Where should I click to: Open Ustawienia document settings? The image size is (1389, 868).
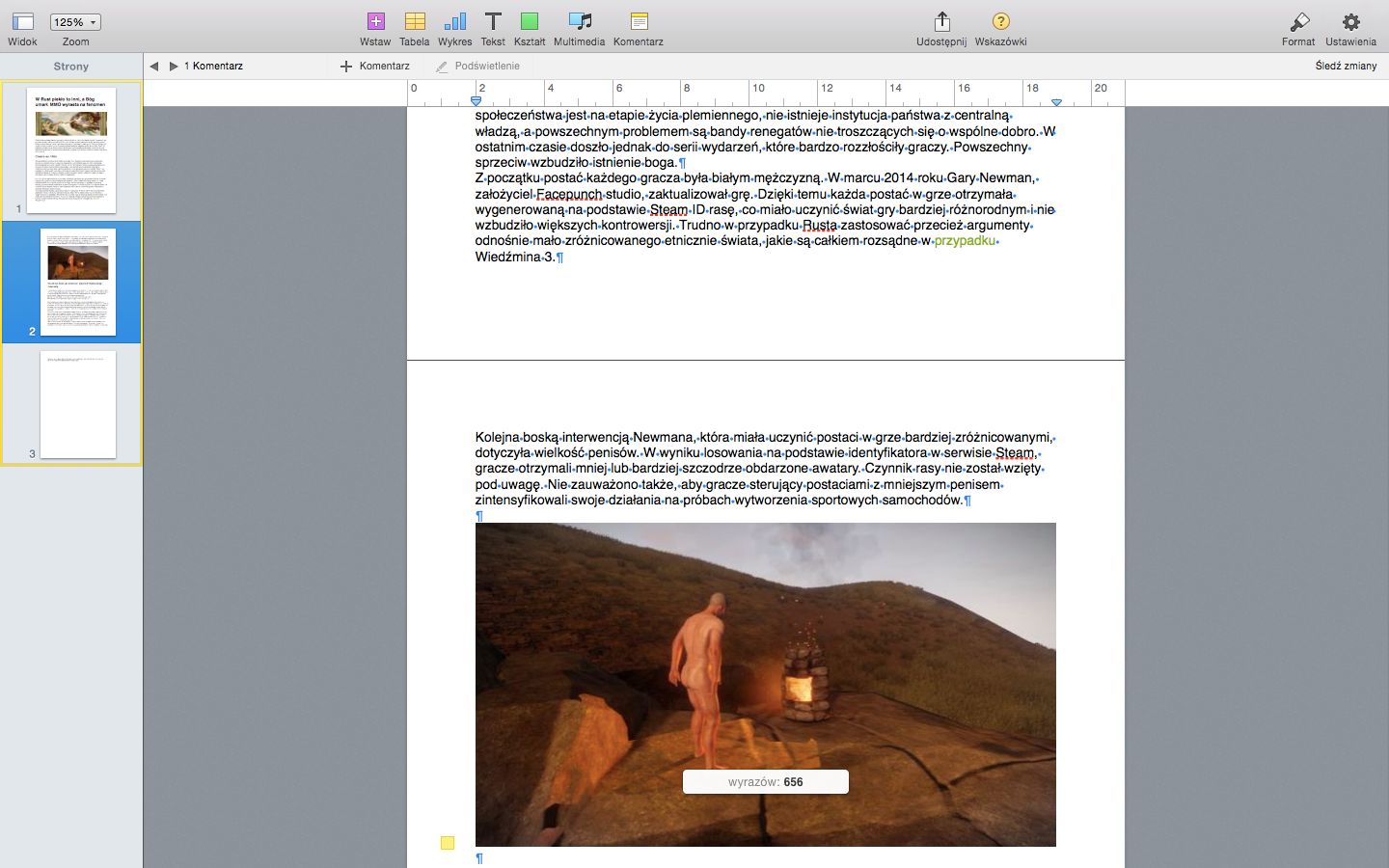point(1351,21)
